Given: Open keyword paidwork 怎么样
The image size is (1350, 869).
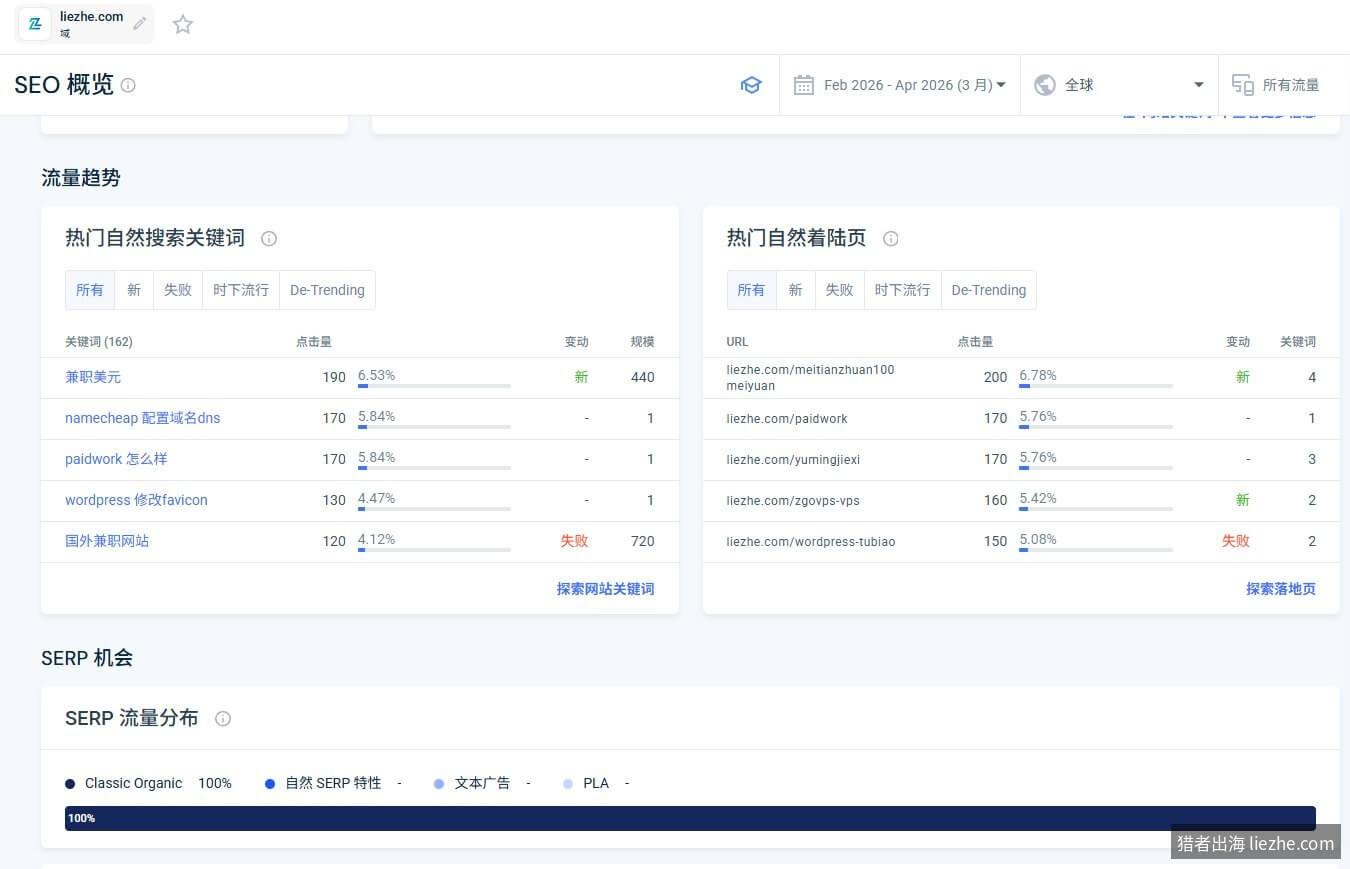Looking at the screenshot, I should tap(116, 459).
